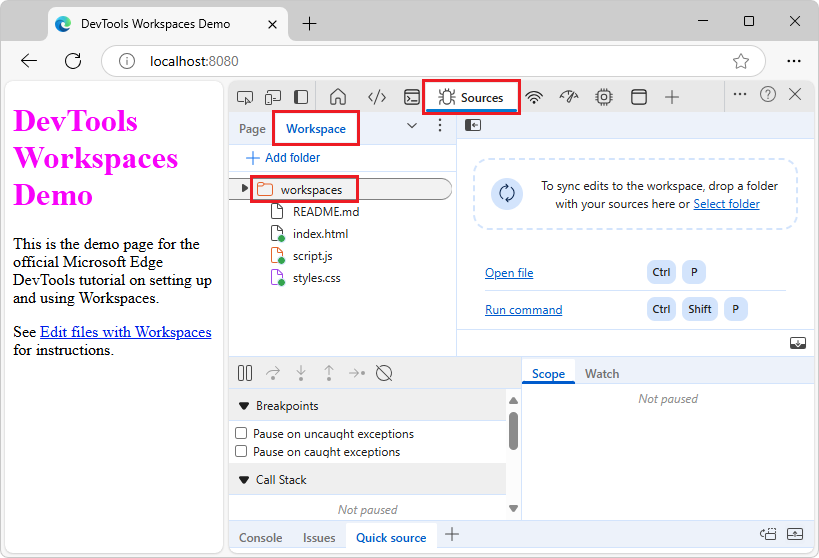This screenshot has width=819, height=558.
Task: Select the Quick source tab
Action: coord(391,538)
